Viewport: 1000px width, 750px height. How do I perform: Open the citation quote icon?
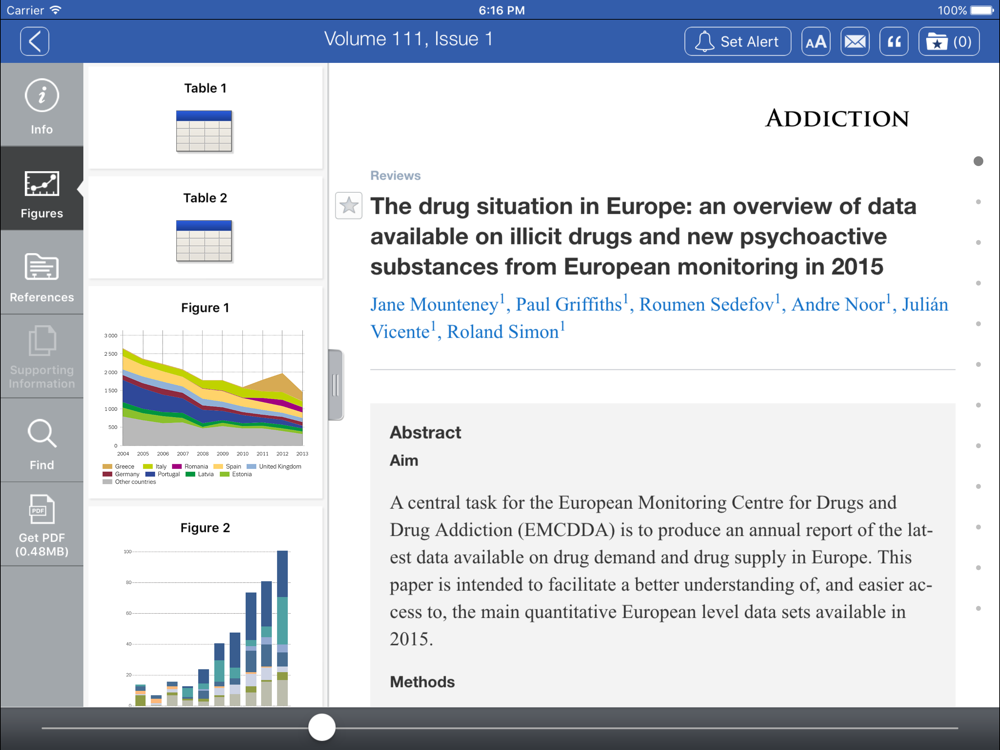(894, 41)
